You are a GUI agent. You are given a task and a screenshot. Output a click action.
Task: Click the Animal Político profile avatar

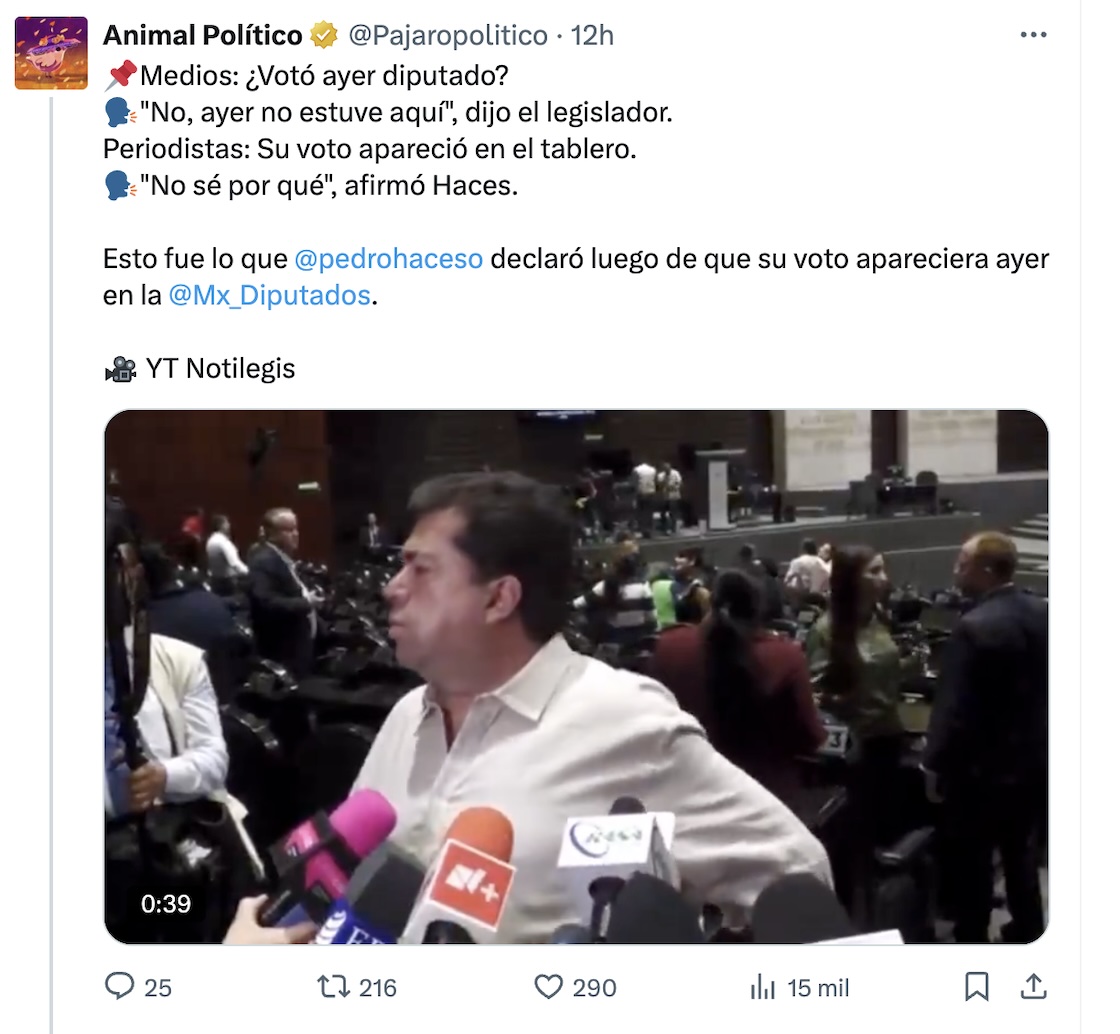pos(51,53)
